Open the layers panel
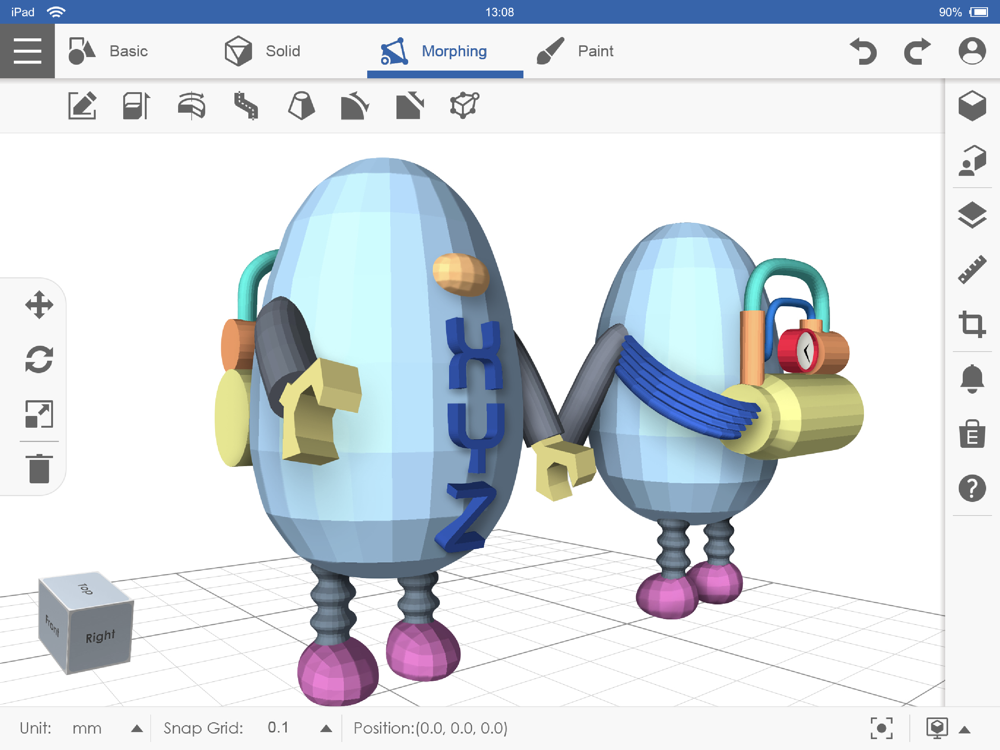 coord(972,215)
